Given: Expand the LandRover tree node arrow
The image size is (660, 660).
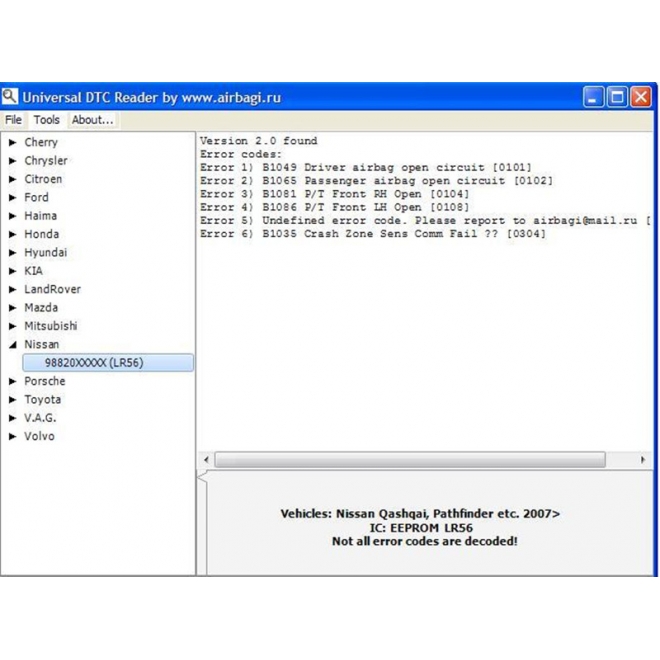Looking at the screenshot, I should (13, 289).
